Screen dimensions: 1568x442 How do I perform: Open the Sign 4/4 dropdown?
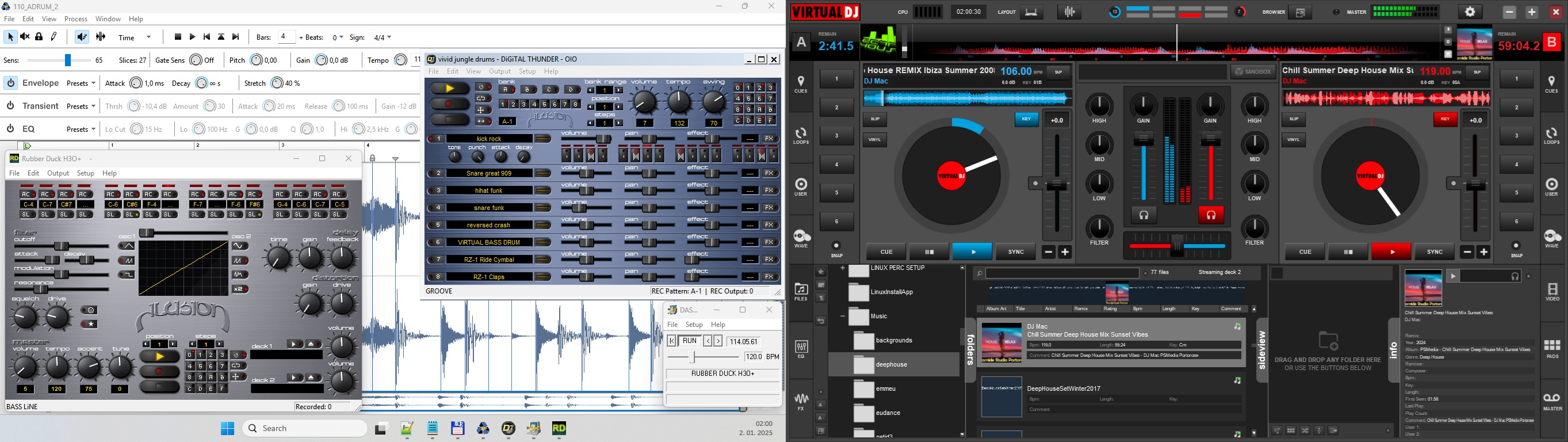pyautogui.click(x=383, y=38)
